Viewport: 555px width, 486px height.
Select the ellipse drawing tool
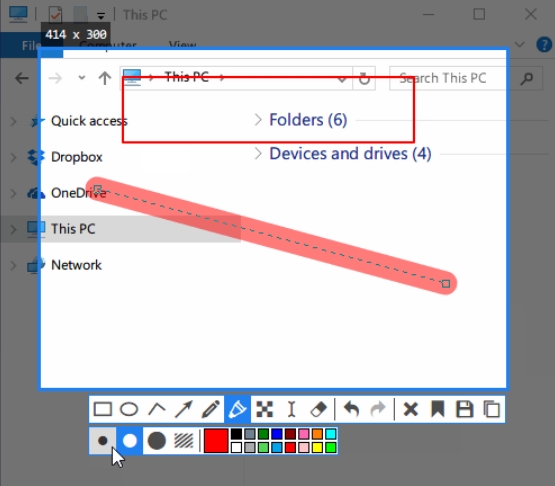[129, 410]
